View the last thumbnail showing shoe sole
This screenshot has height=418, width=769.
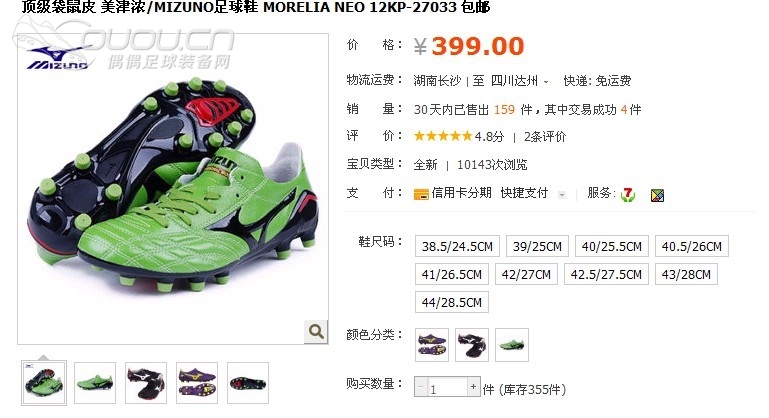click(x=248, y=383)
